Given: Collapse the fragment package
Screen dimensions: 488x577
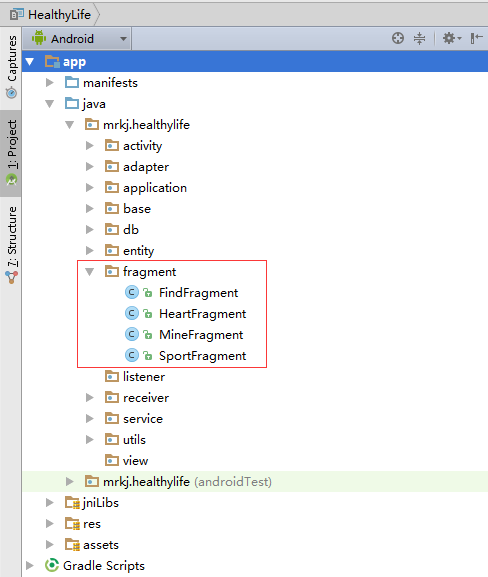Looking at the screenshot, I should point(89,272).
